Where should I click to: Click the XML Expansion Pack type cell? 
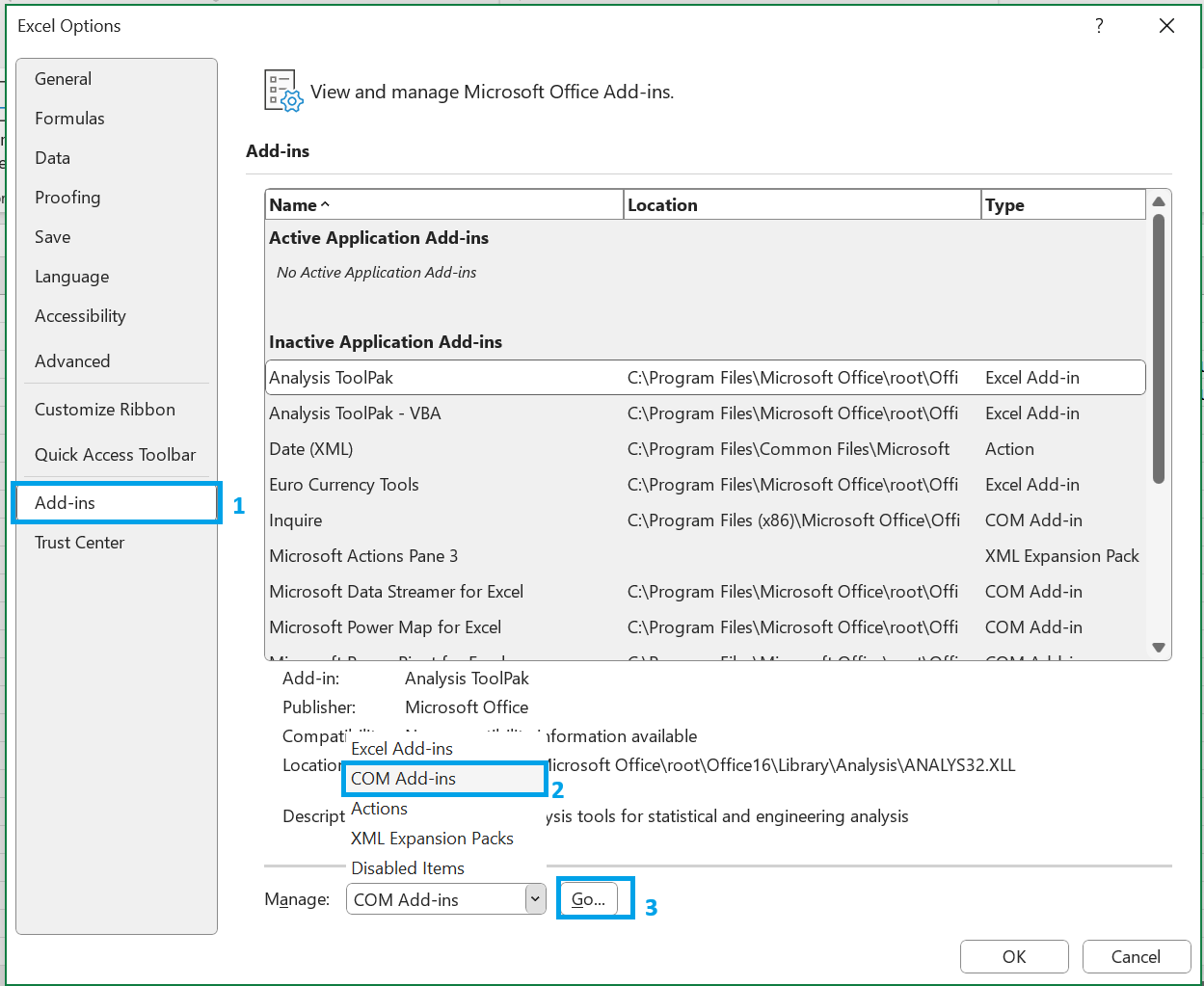(x=1062, y=556)
